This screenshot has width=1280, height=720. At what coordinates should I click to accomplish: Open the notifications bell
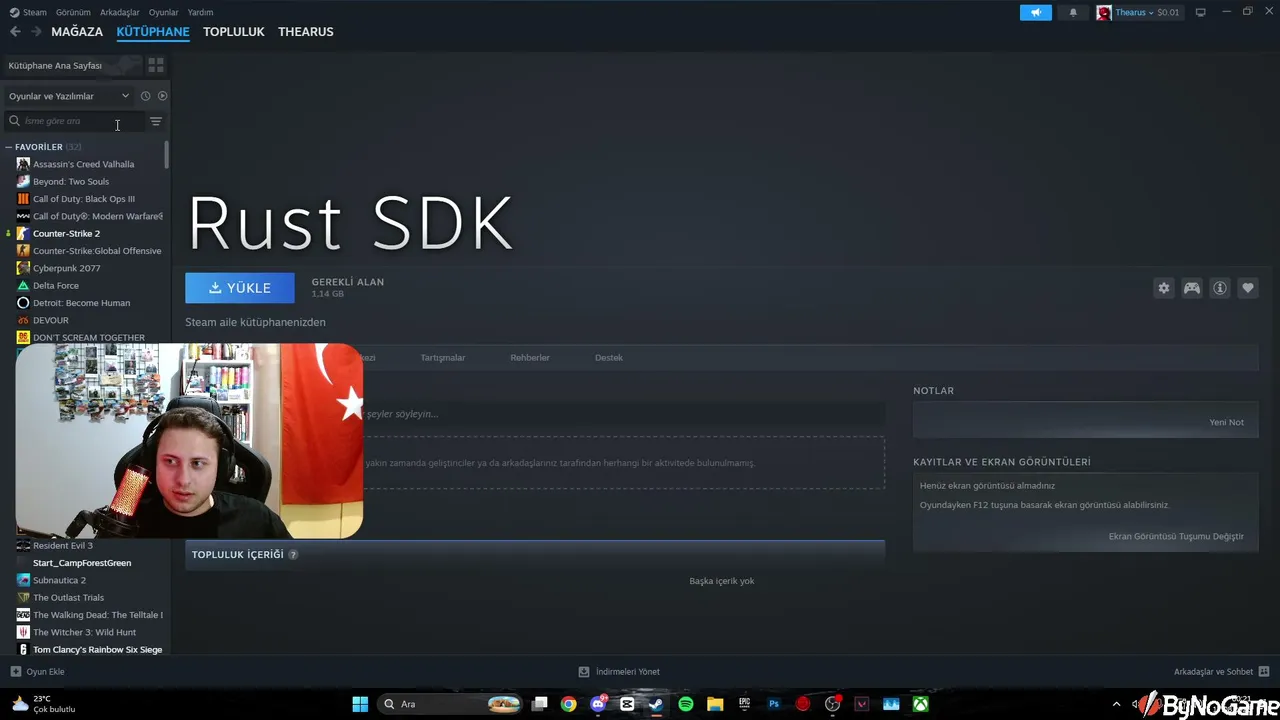point(1074,12)
